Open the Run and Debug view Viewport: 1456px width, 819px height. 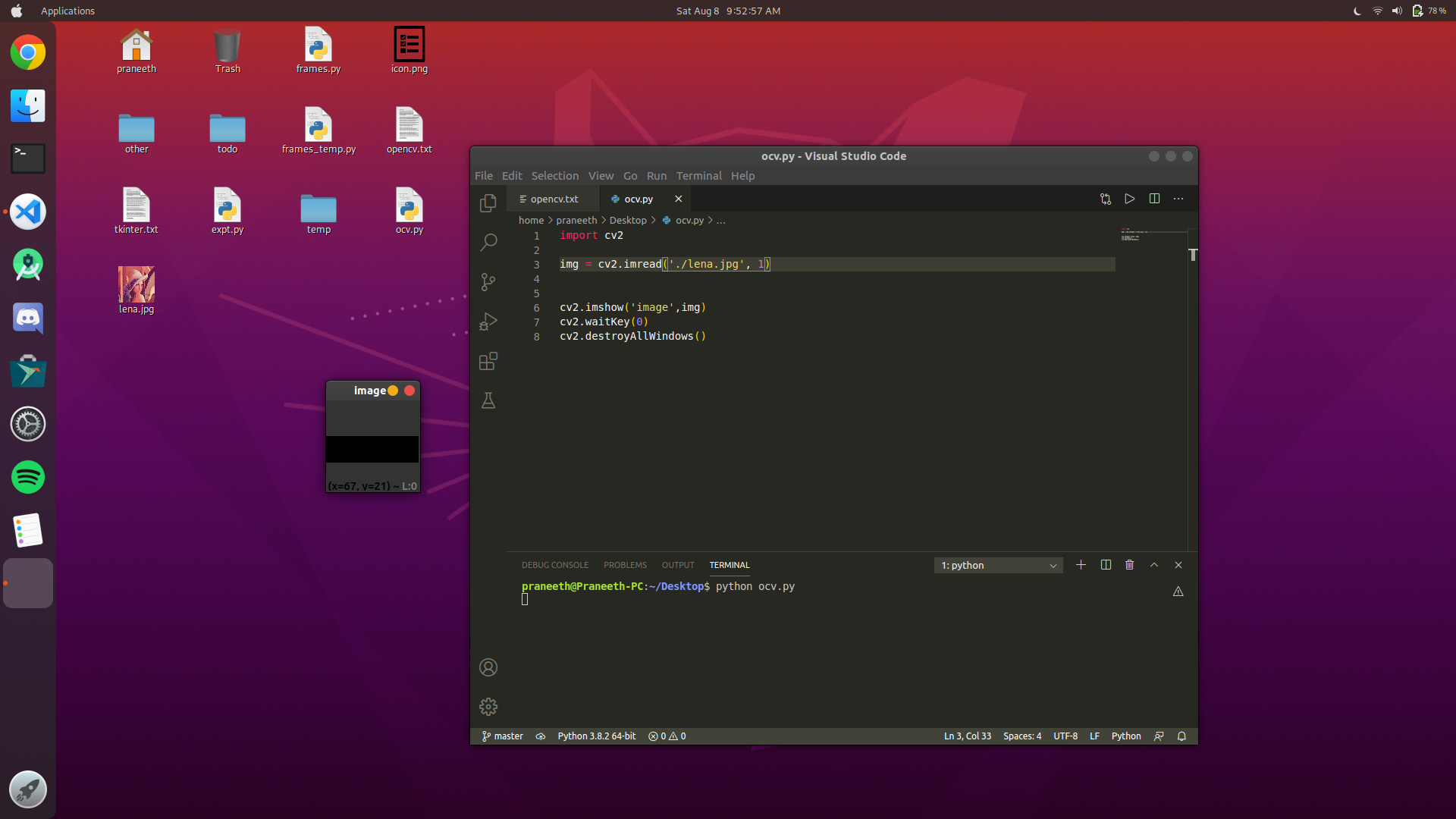pyautogui.click(x=488, y=322)
